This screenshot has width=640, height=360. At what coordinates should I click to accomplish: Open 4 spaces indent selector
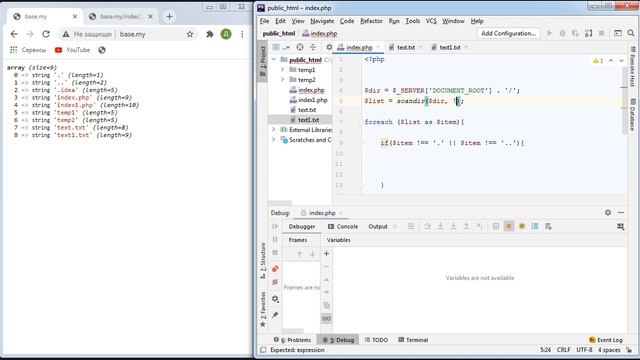point(609,350)
